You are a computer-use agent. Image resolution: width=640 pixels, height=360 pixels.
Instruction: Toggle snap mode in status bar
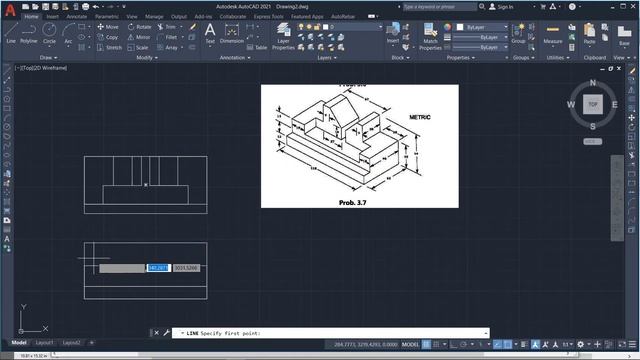pos(436,344)
